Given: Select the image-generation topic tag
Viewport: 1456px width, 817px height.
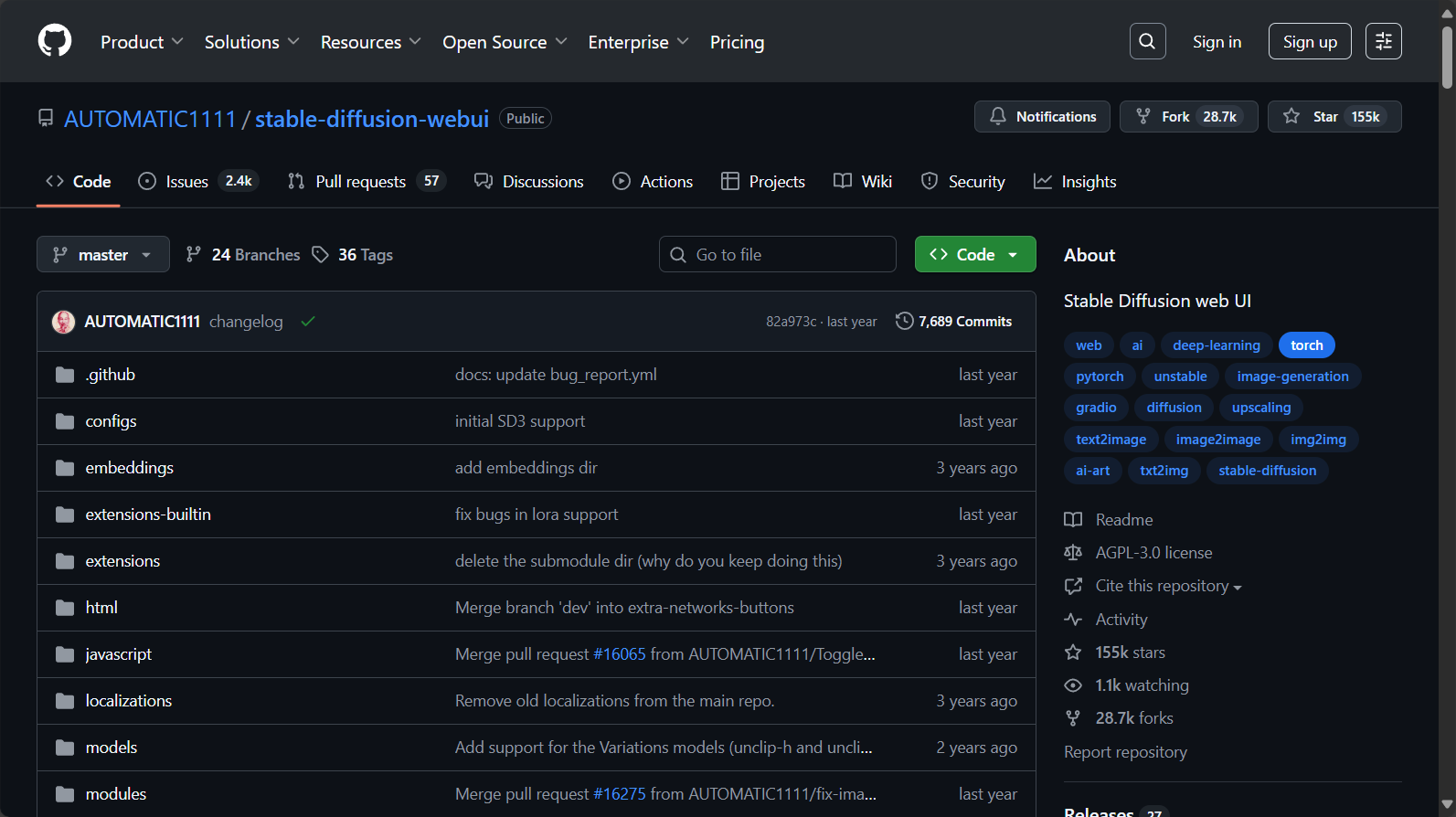Looking at the screenshot, I should click(1292, 376).
